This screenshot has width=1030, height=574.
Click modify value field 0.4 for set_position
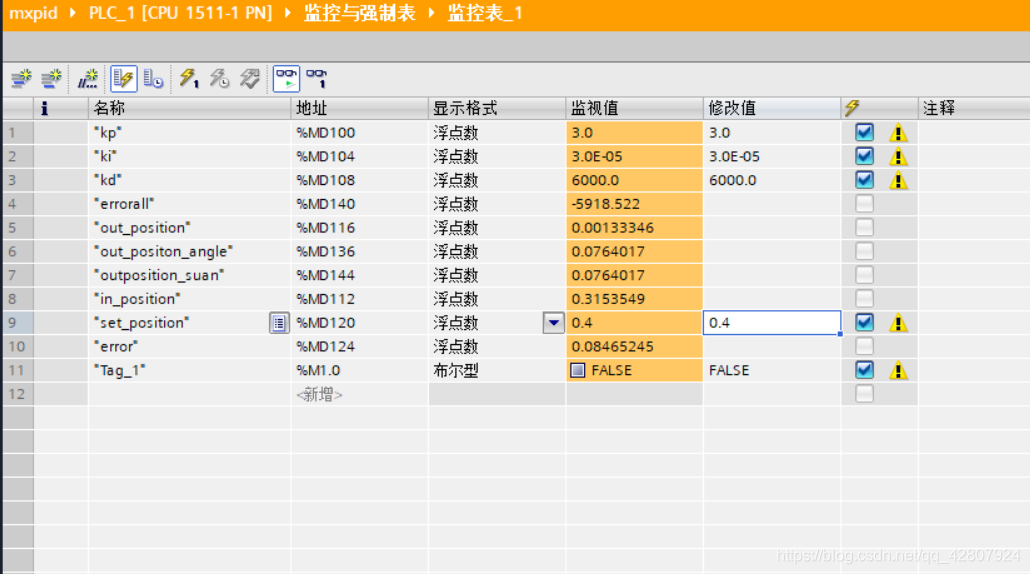tap(772, 322)
